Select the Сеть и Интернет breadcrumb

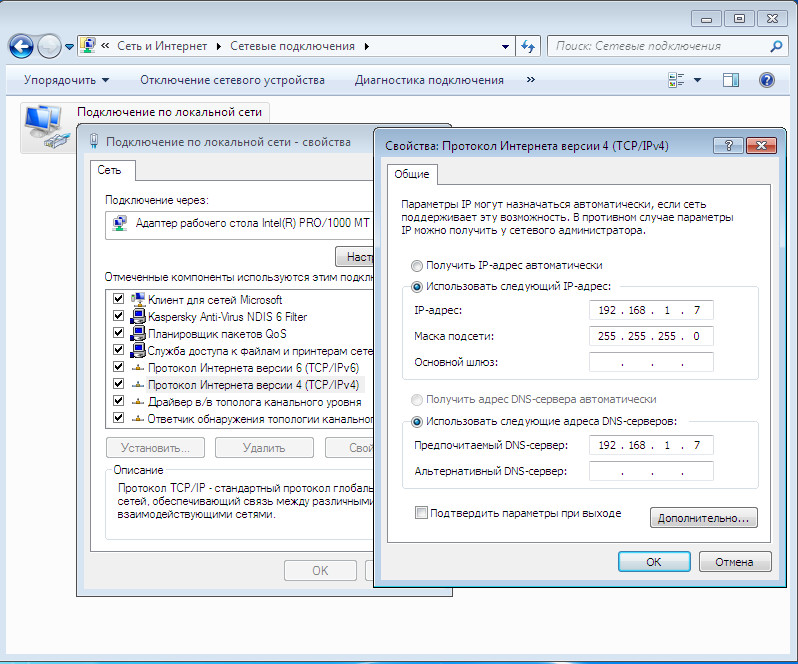tap(162, 46)
